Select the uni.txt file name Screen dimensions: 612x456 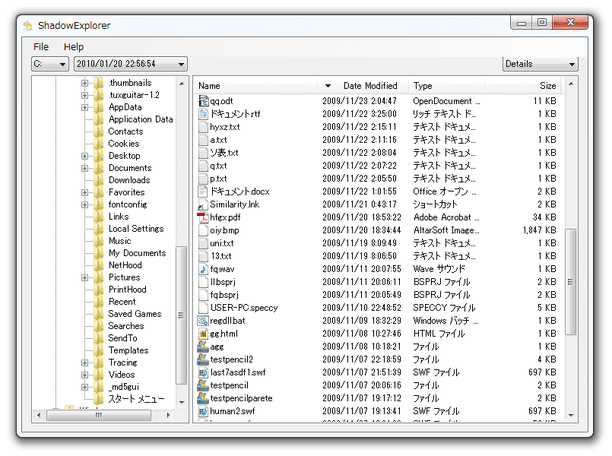point(222,243)
